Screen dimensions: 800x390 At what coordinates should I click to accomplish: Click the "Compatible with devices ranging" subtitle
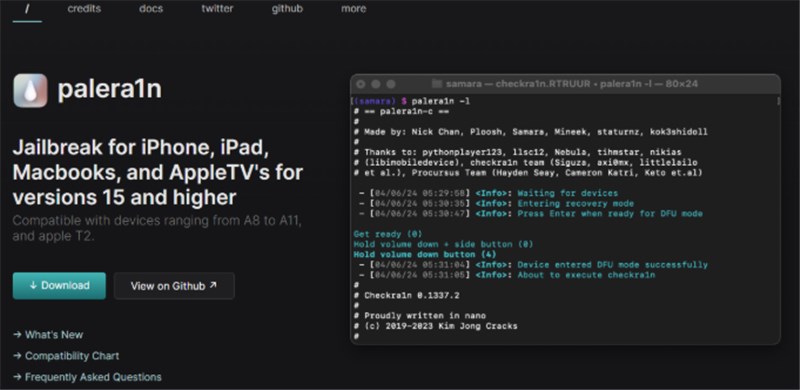[x=157, y=229]
